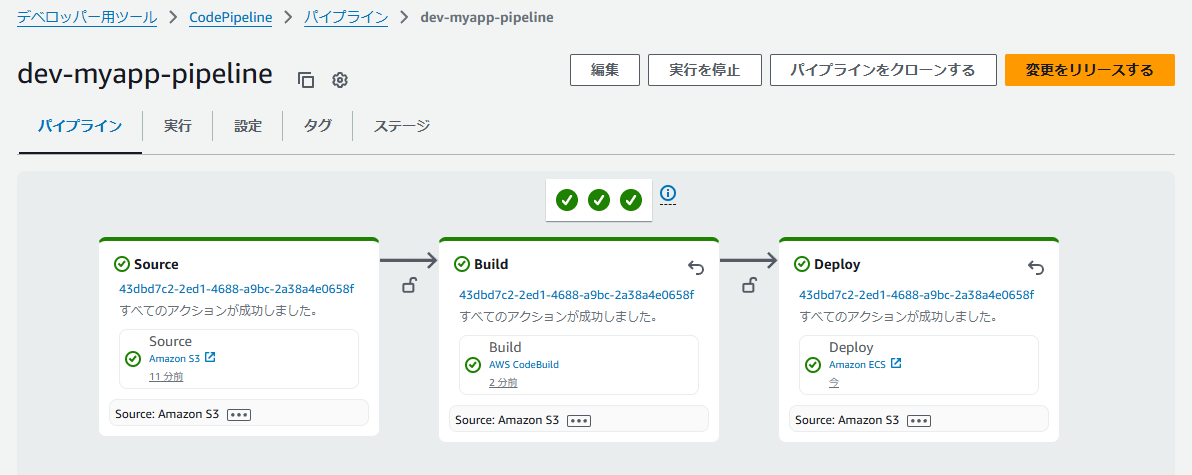
Task: Click the info icon above the stages
Action: (668, 193)
